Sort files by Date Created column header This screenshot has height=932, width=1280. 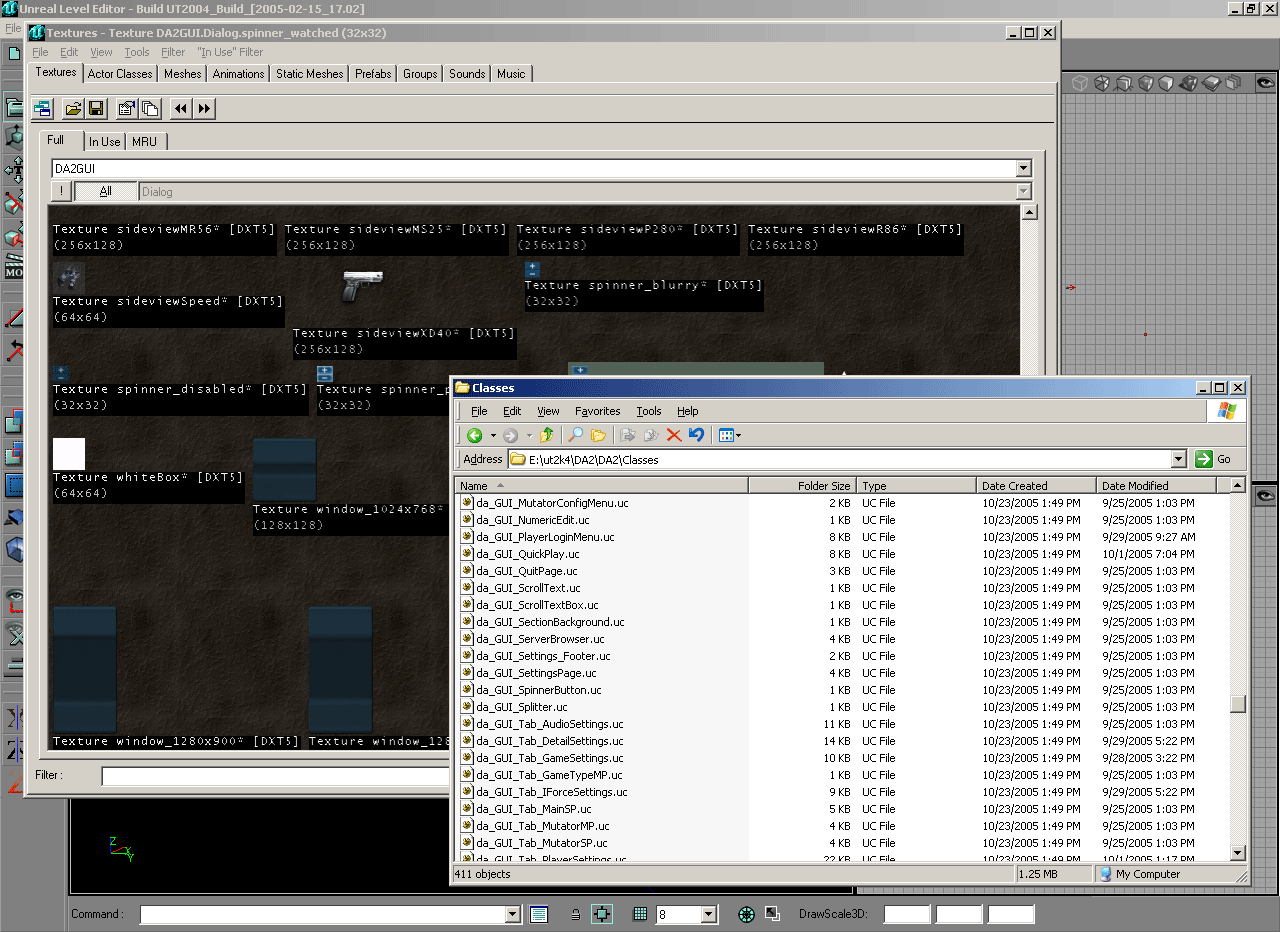point(1037,486)
